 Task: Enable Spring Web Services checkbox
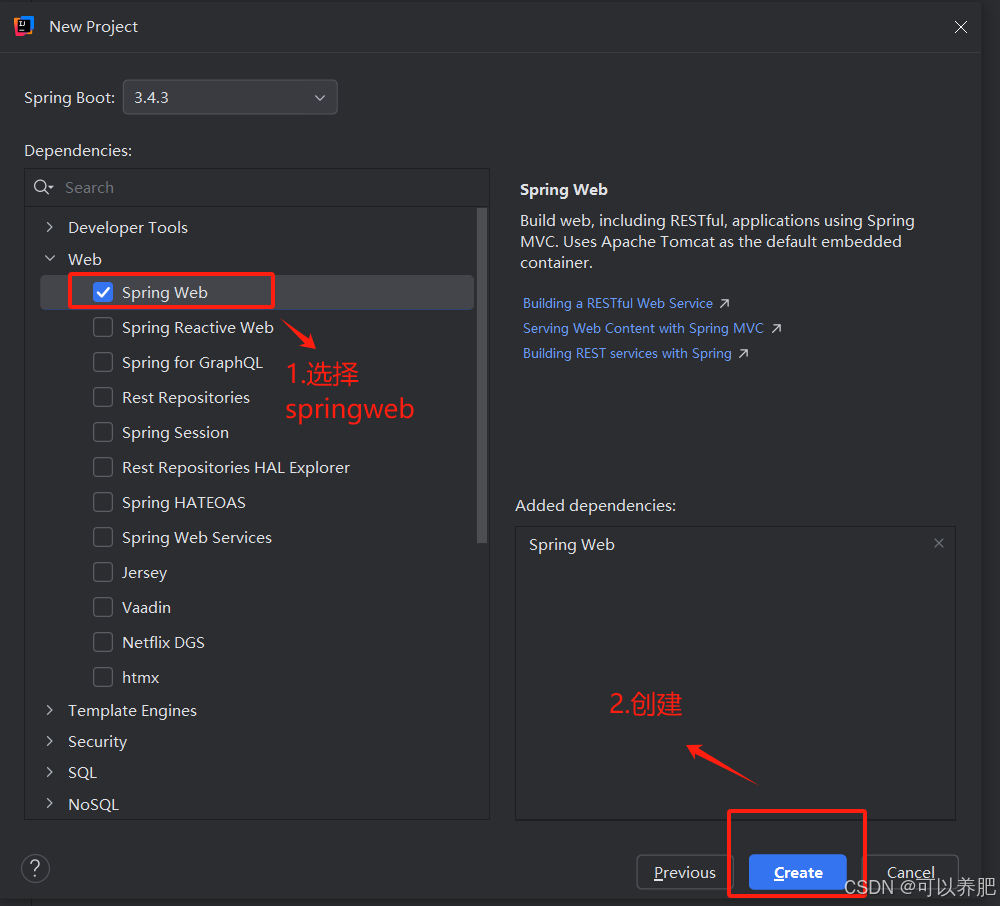pyautogui.click(x=103, y=537)
